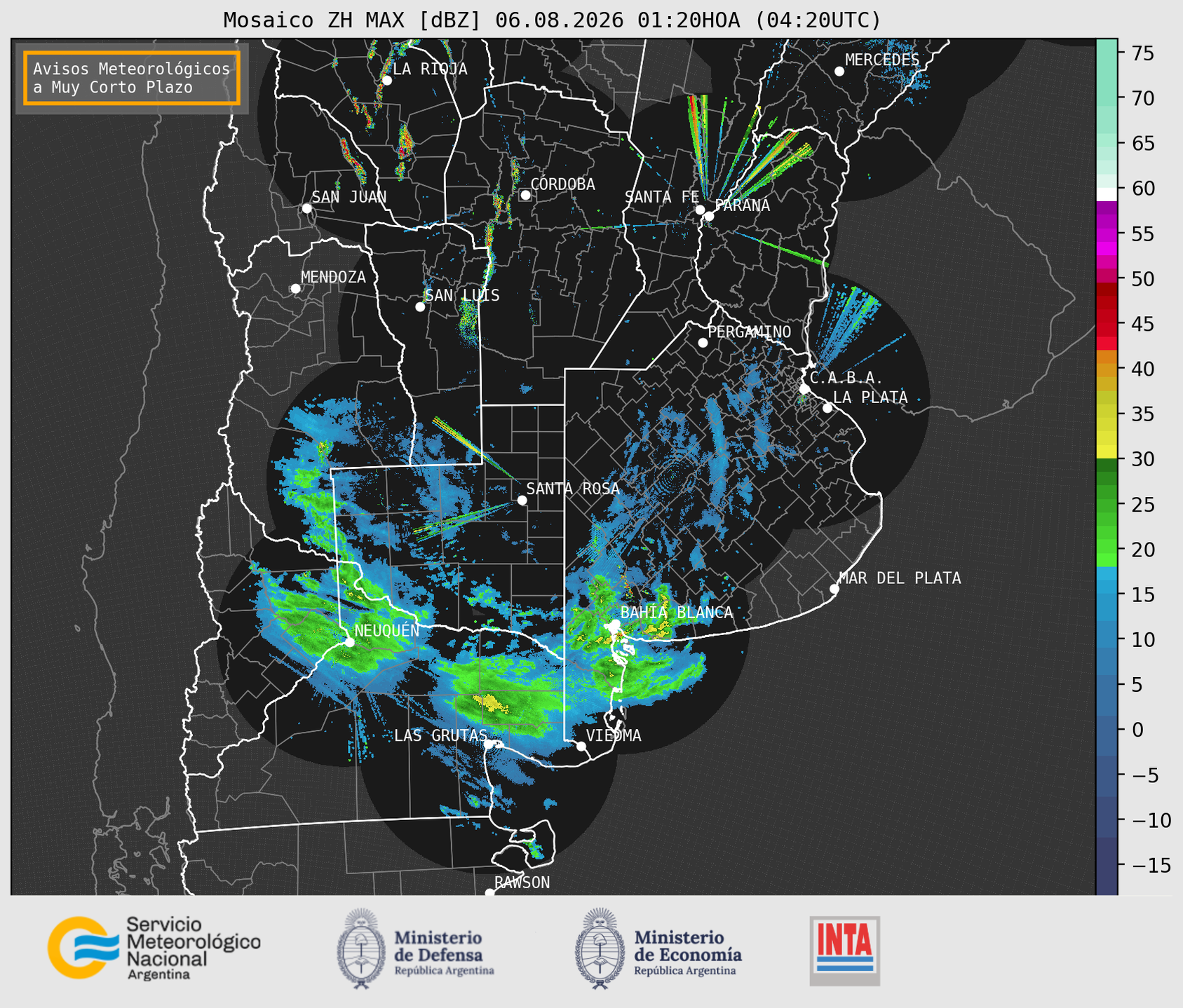Click the magenta 55 dBZ color band

1107,233
